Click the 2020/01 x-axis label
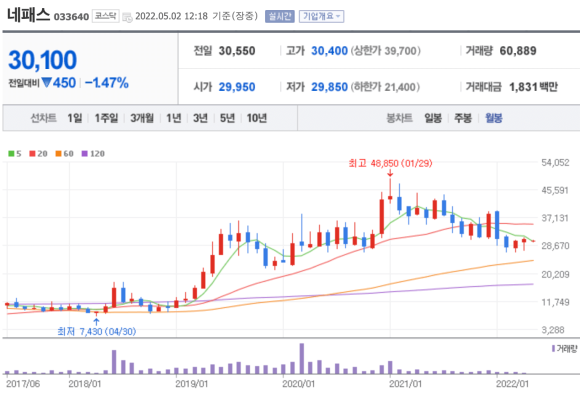Screen dimensions: 580x393 298,384
